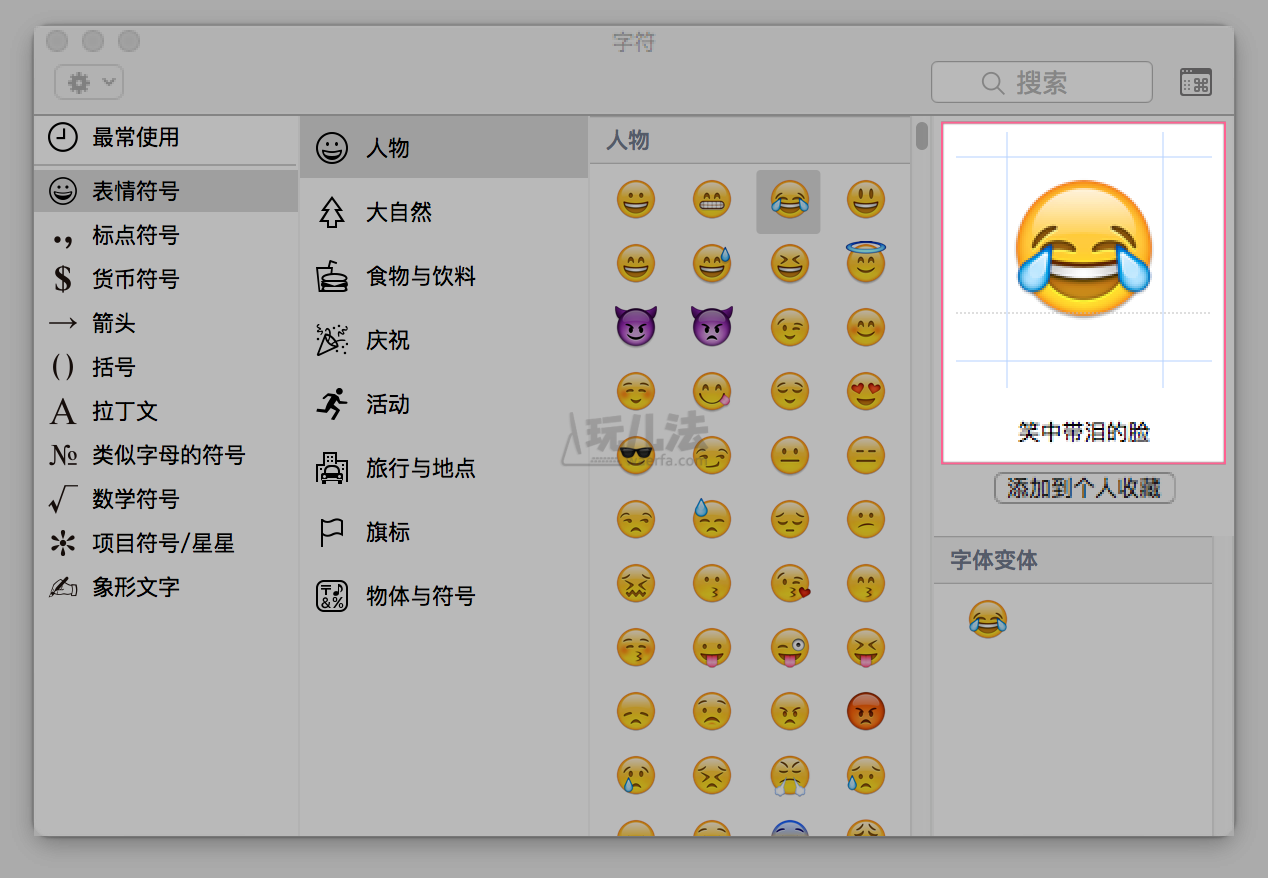Pick the crying face with single tear
This screenshot has width=1268, height=878.
[x=636, y=776]
